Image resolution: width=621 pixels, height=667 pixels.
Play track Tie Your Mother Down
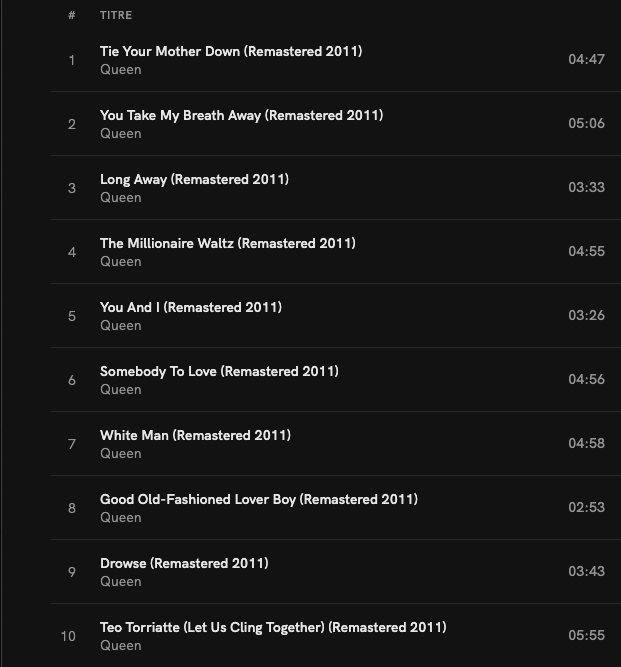(230, 51)
